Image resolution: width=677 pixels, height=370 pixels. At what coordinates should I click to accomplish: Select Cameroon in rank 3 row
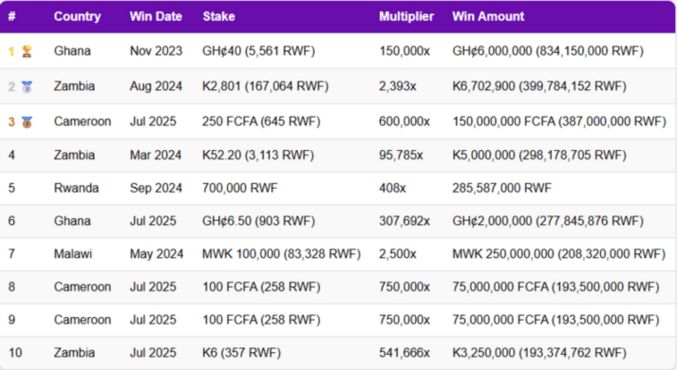(x=82, y=121)
